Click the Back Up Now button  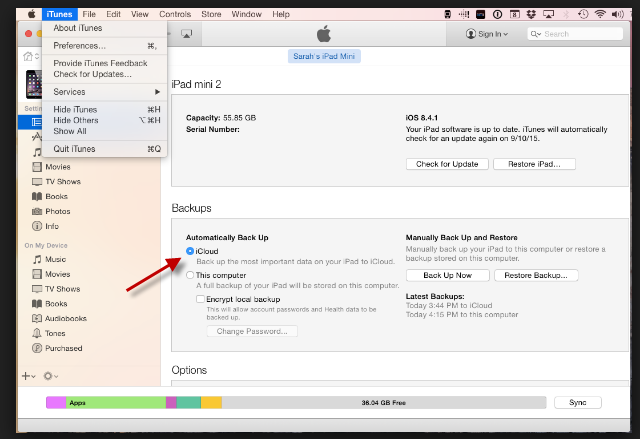point(448,275)
